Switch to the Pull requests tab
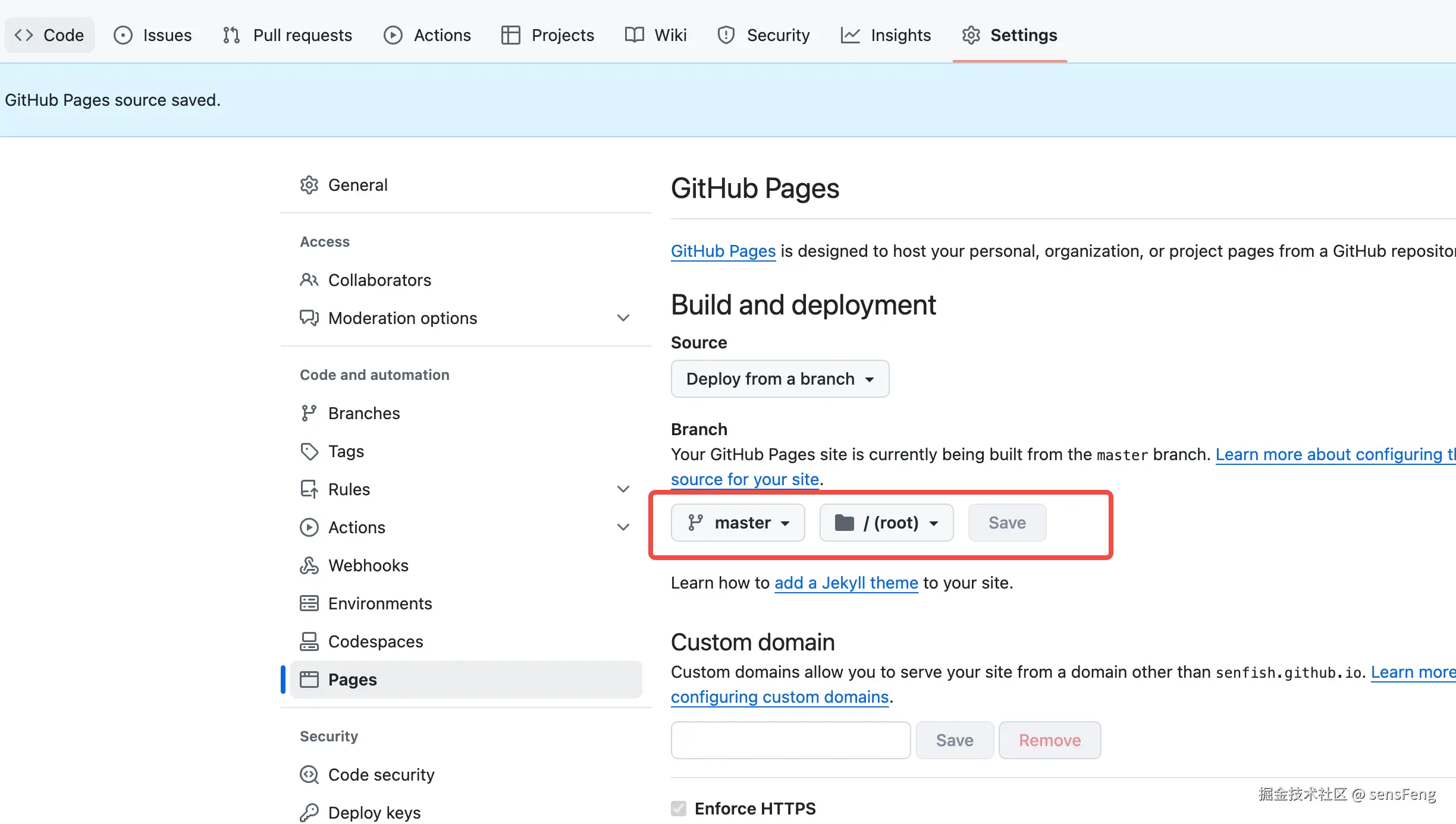 coord(288,35)
